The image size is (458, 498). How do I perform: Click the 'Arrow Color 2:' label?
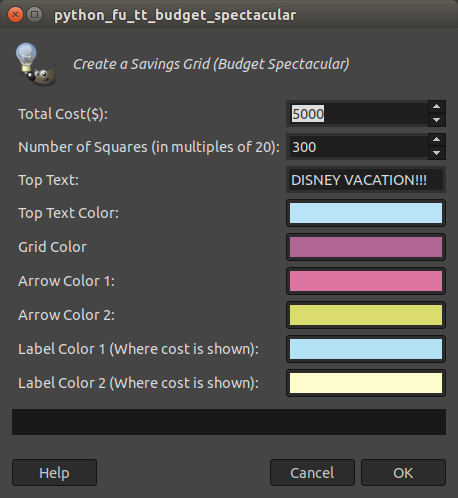tap(67, 315)
